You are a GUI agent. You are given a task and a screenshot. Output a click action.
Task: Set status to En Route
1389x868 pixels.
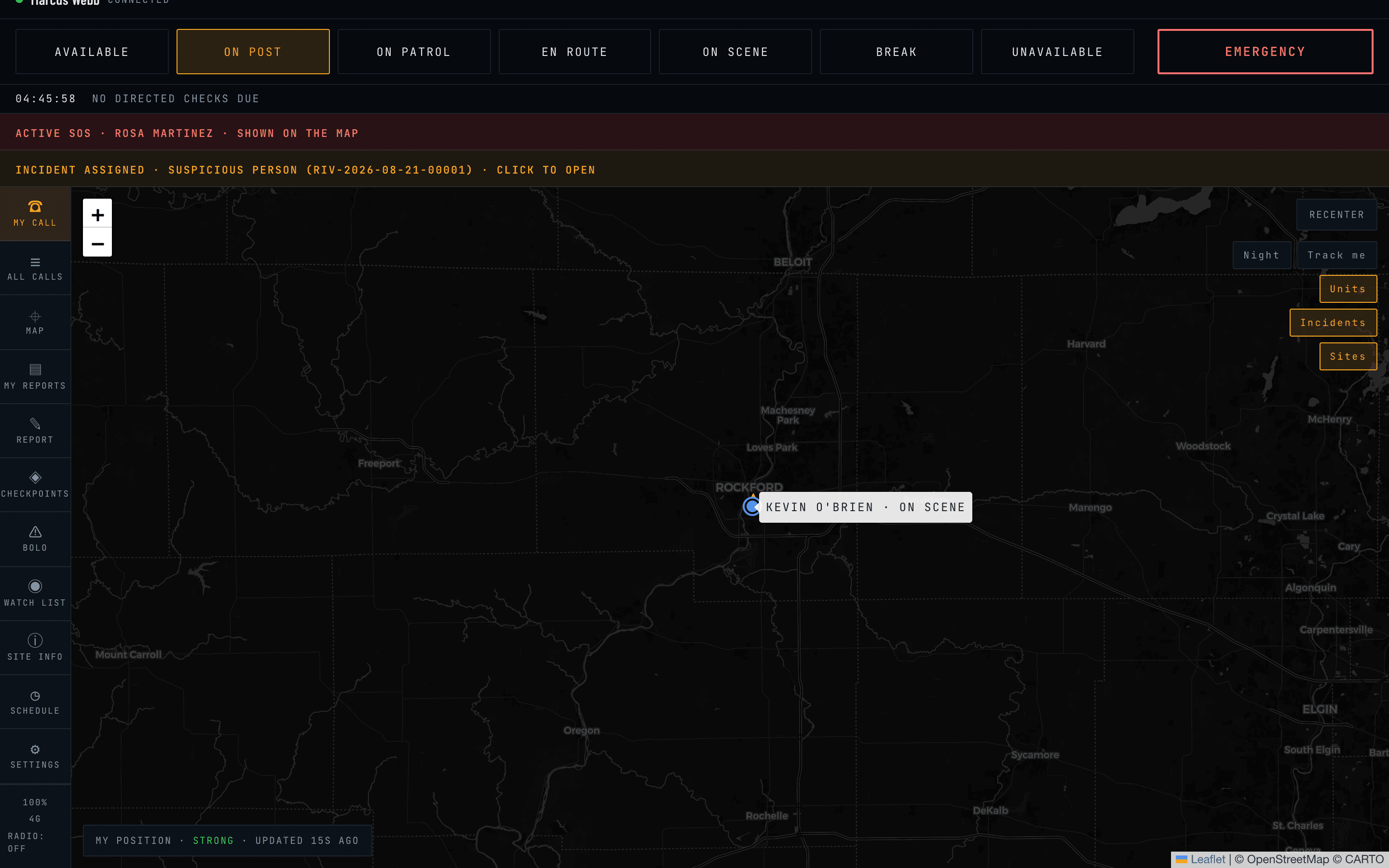[574, 52]
